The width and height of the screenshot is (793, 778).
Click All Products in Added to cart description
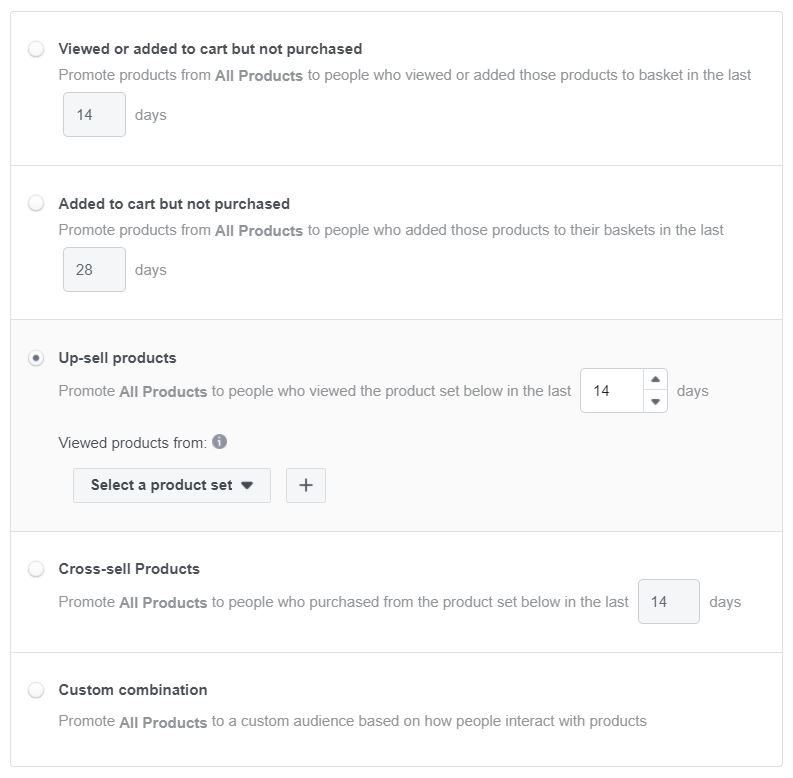(x=259, y=230)
